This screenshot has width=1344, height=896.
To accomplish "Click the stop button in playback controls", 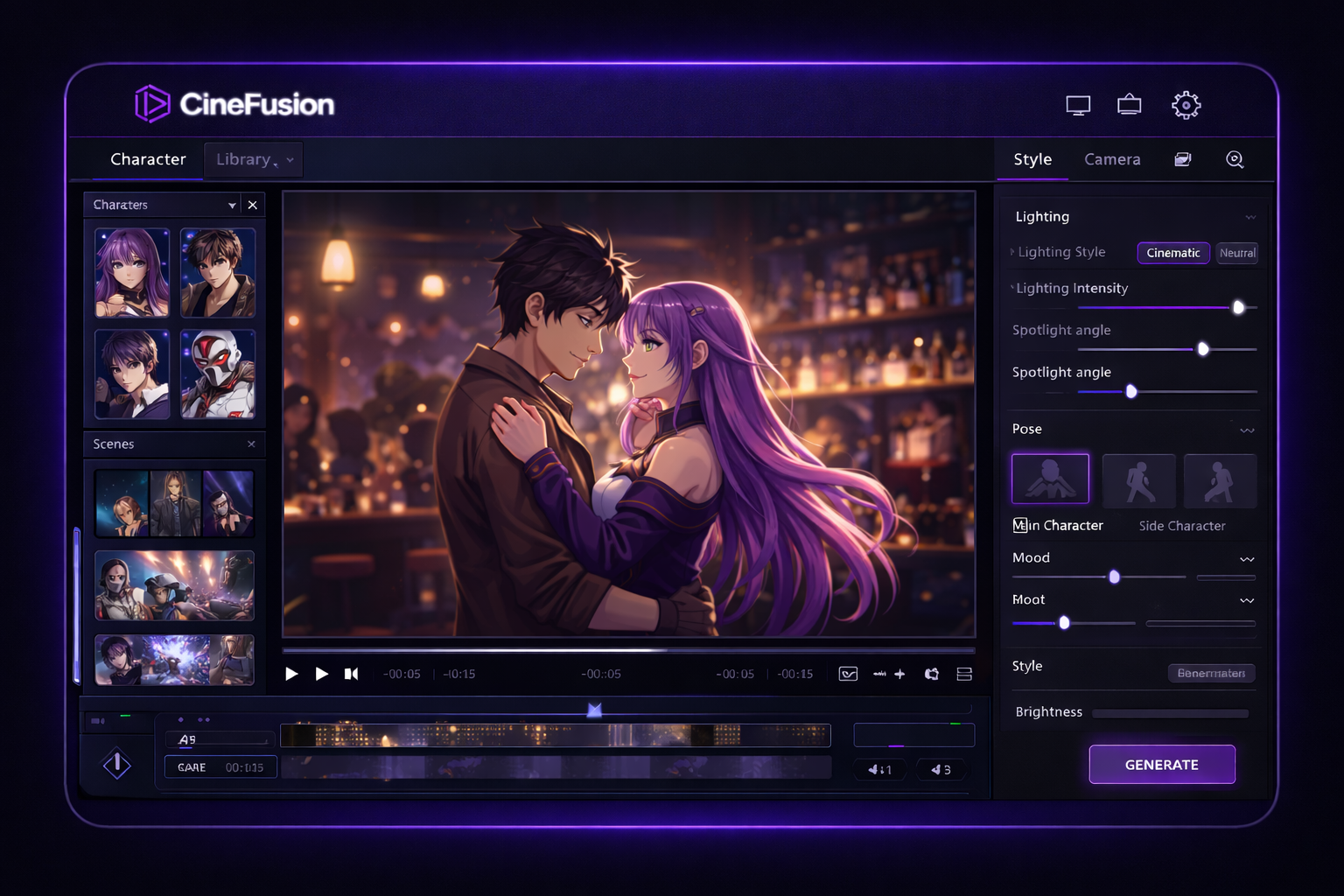I will (x=352, y=674).
